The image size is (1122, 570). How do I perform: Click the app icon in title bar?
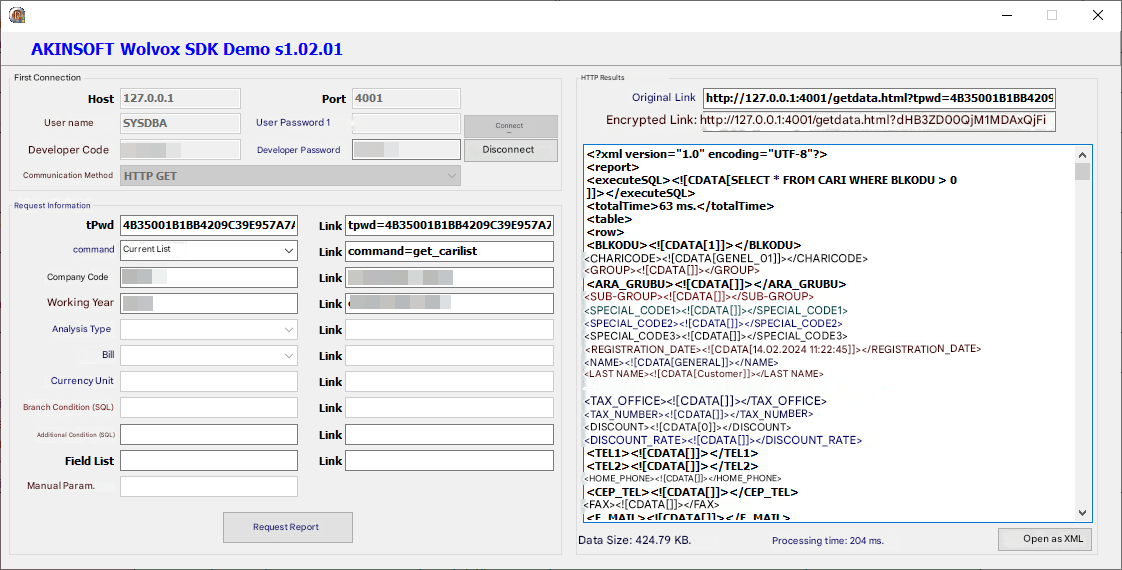click(16, 14)
